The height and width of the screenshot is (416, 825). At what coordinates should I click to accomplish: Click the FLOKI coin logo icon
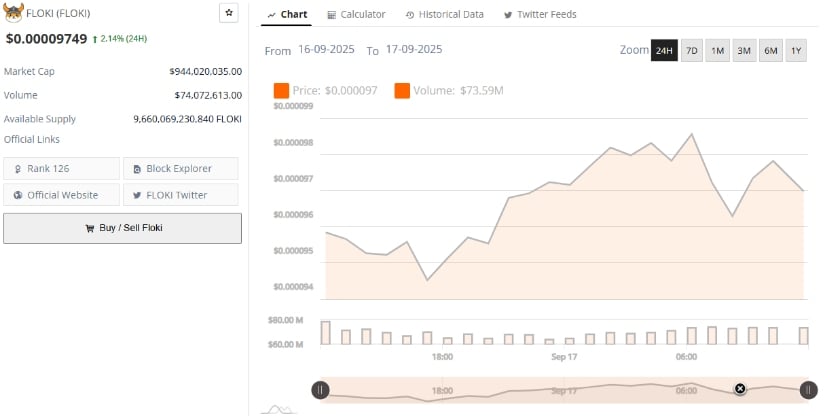[13, 13]
